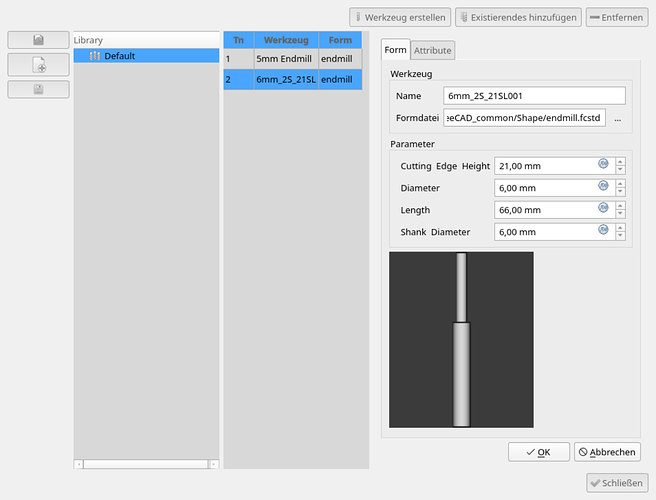Open expression editor for Cutting Edge Height
This screenshot has width=656, height=500.
(603, 165)
